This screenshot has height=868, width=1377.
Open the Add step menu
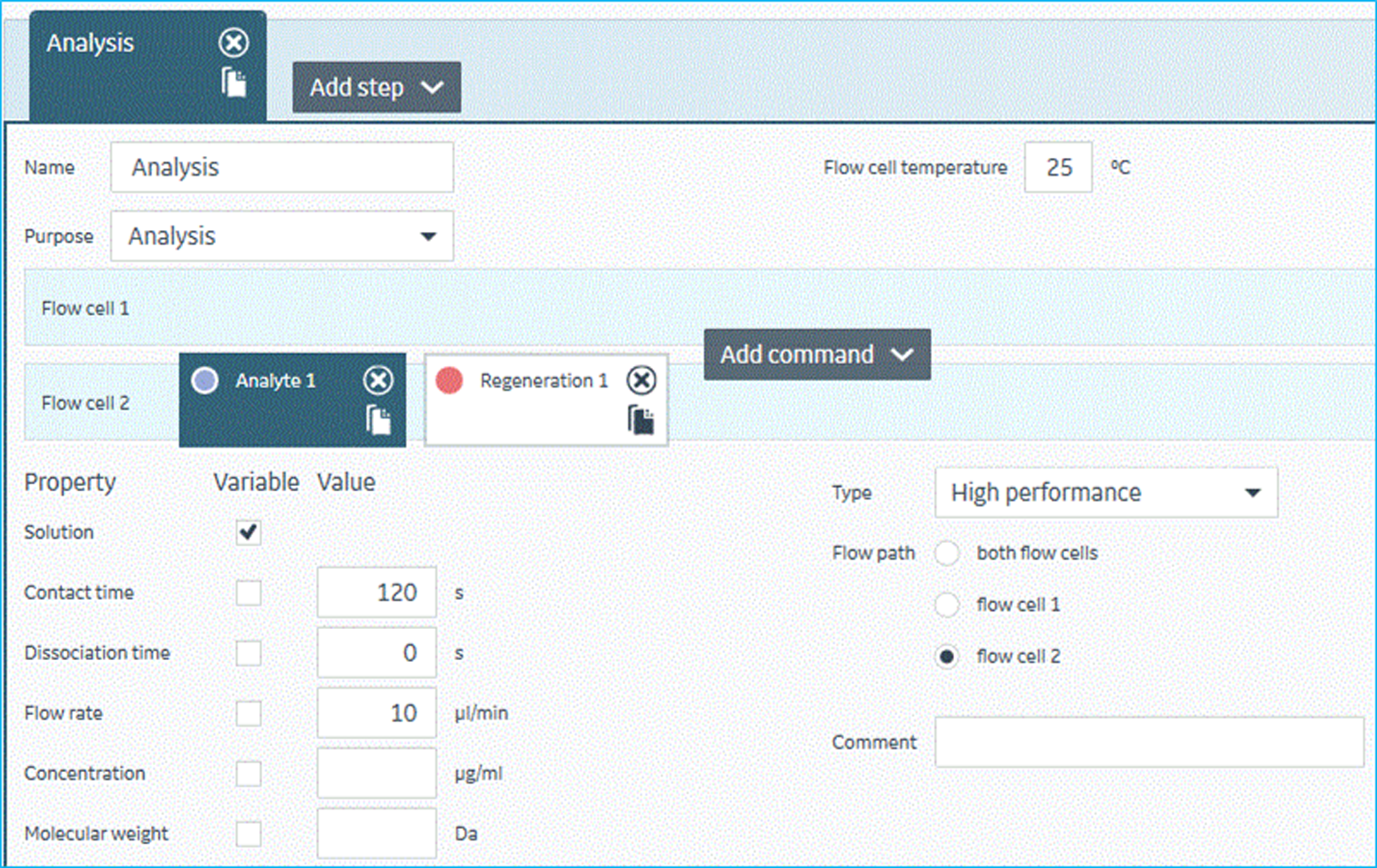pos(376,87)
